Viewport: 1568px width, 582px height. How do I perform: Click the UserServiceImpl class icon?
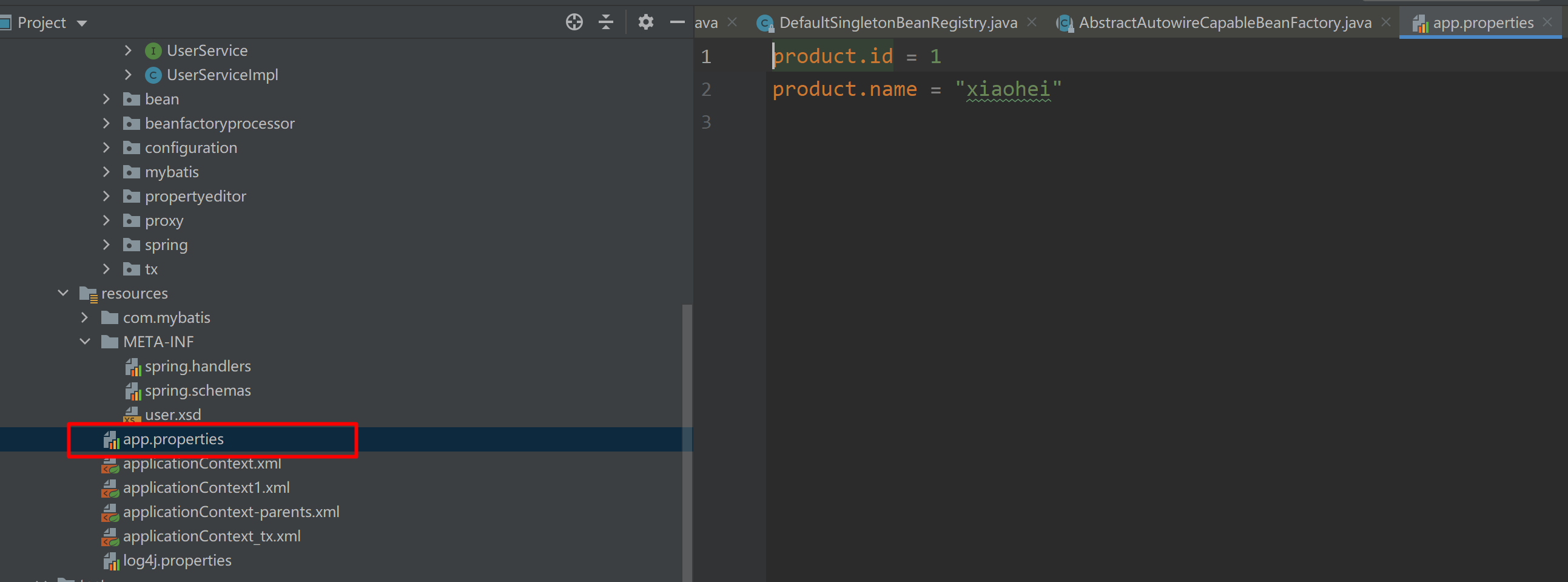(x=153, y=75)
